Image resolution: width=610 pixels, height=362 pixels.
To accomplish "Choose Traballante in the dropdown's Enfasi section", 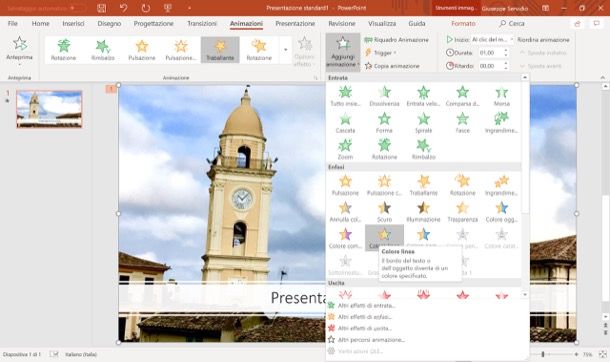I will pos(423,185).
